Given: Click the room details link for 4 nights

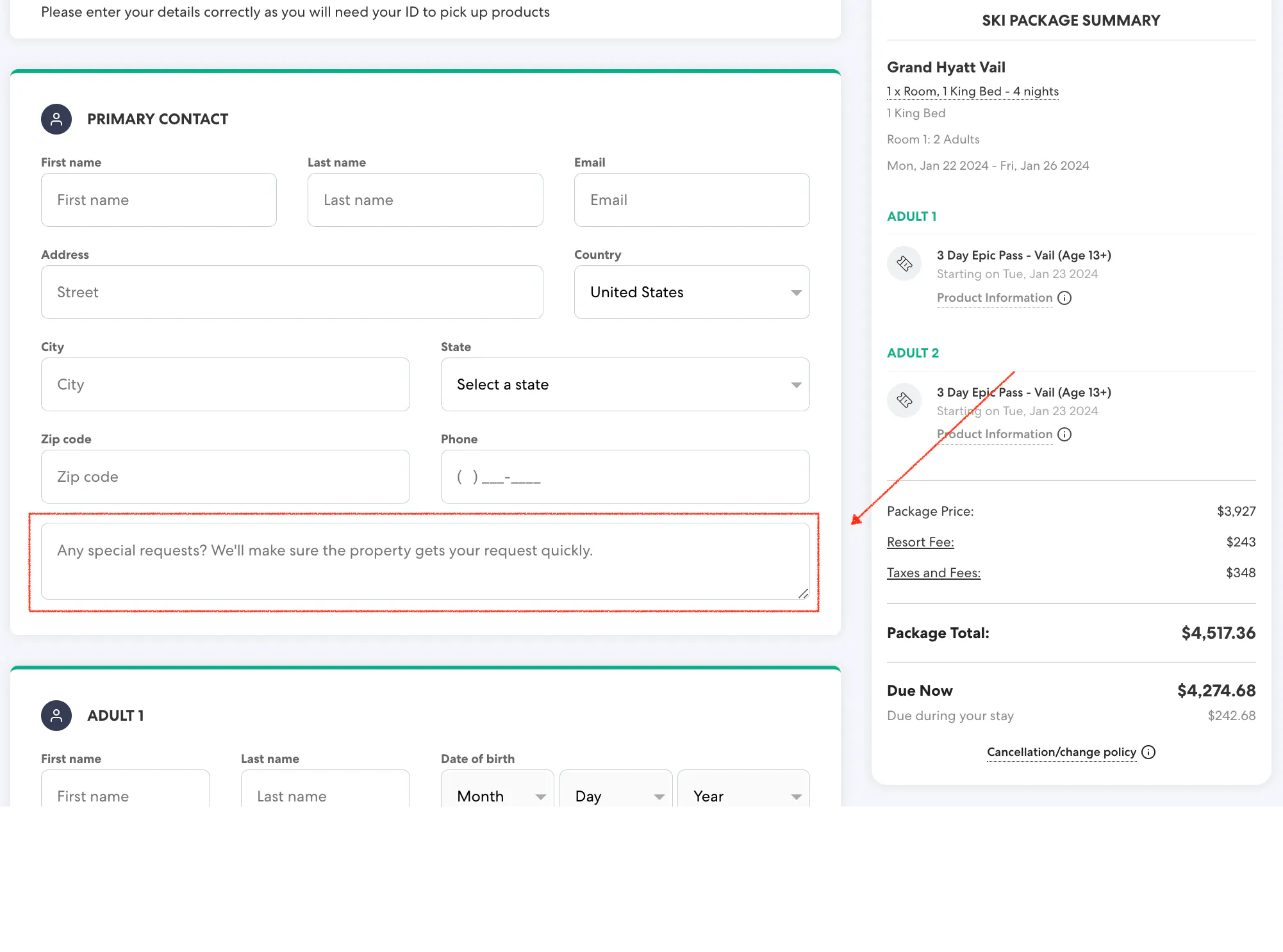Looking at the screenshot, I should point(972,92).
